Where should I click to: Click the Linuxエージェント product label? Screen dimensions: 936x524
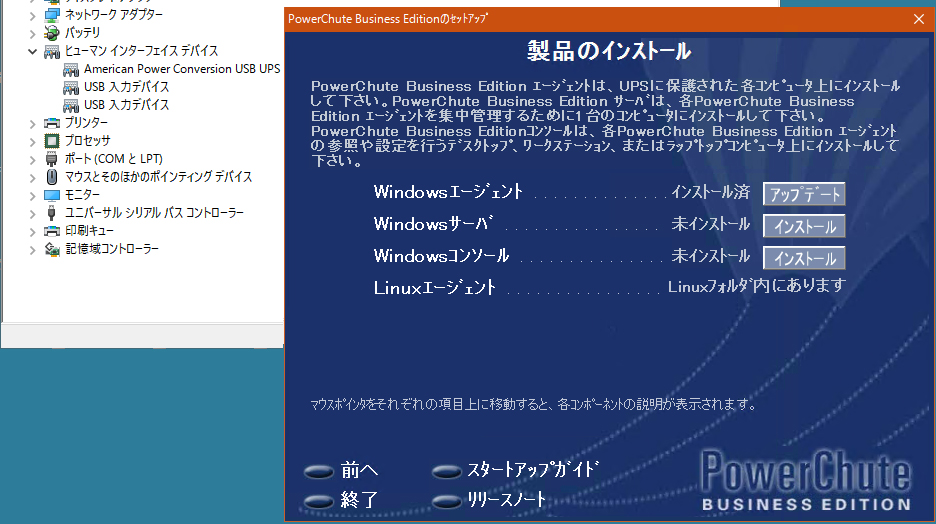(x=435, y=288)
